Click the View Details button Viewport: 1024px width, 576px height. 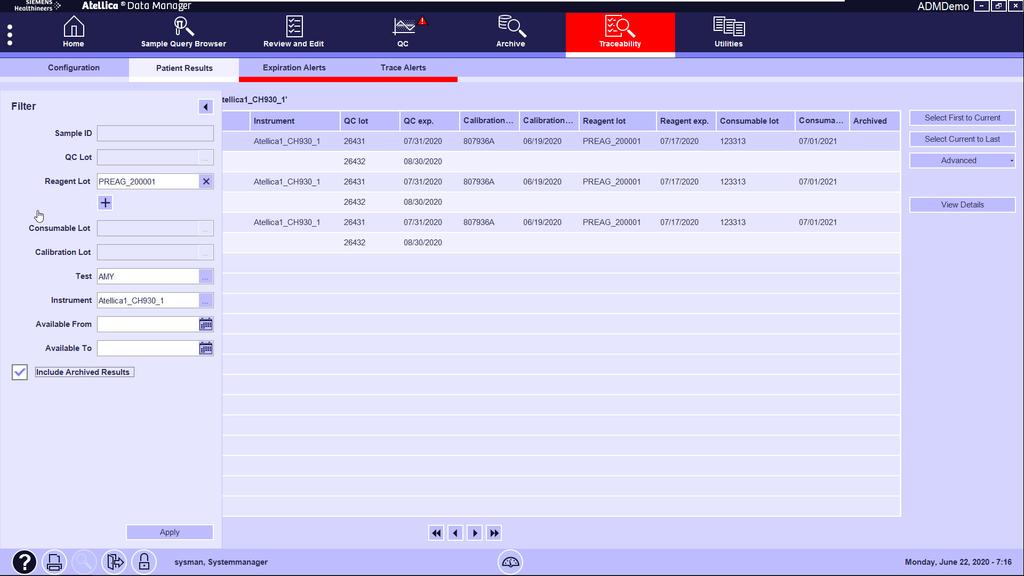962,204
